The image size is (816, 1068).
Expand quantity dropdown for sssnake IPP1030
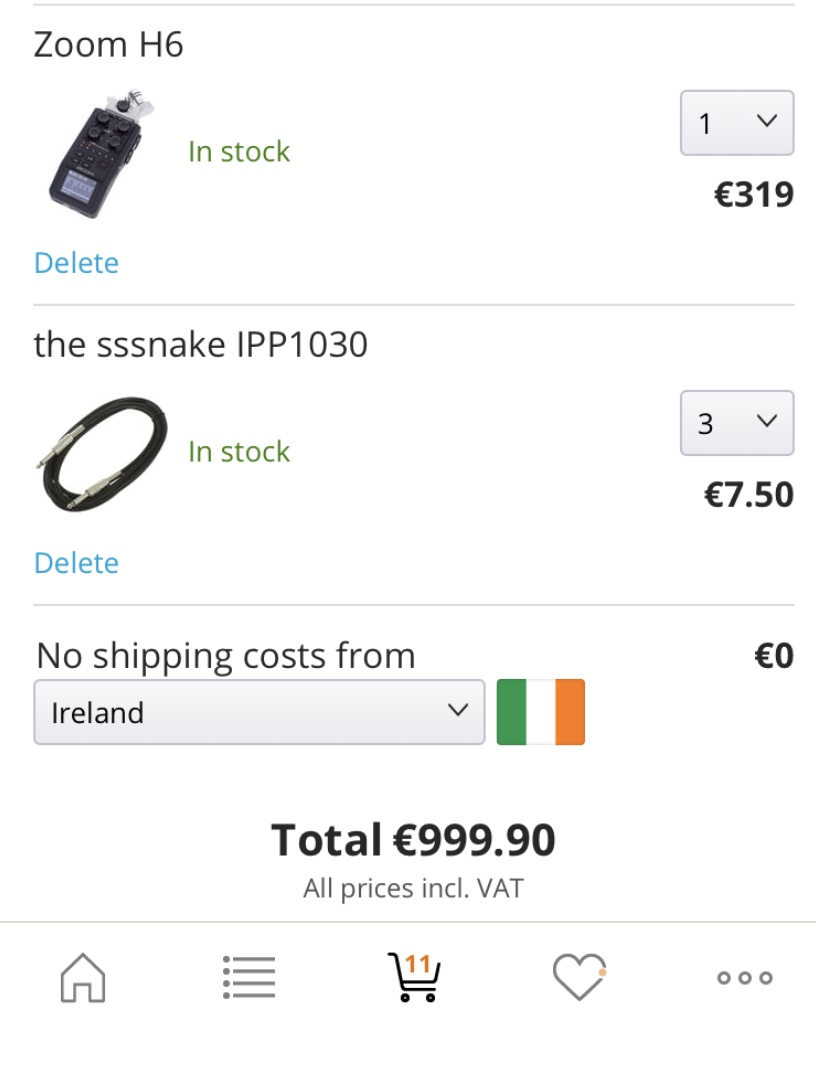[x=737, y=423]
